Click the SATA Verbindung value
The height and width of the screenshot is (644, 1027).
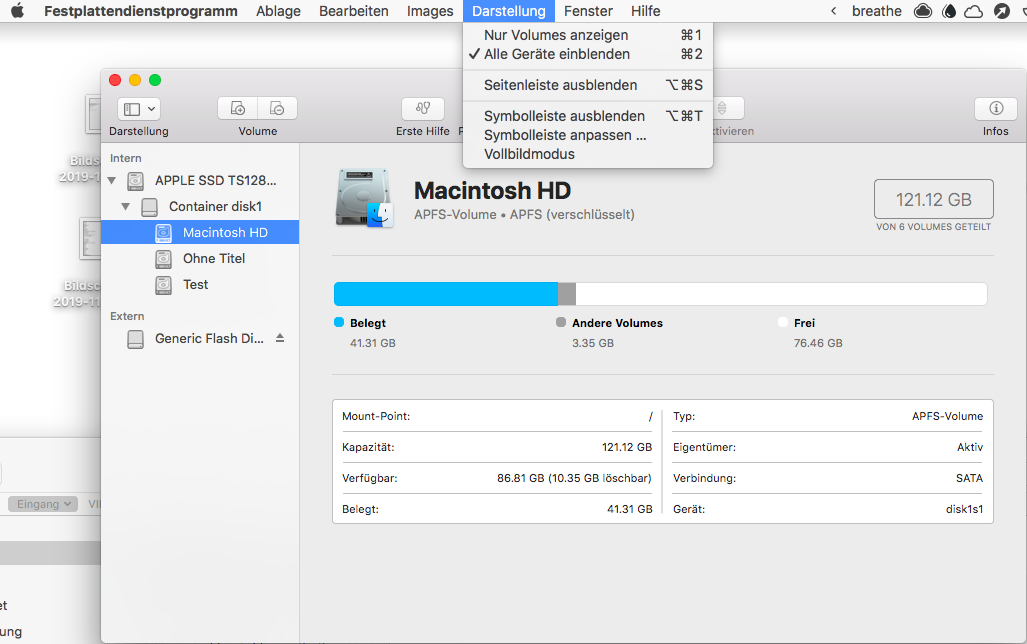969,478
